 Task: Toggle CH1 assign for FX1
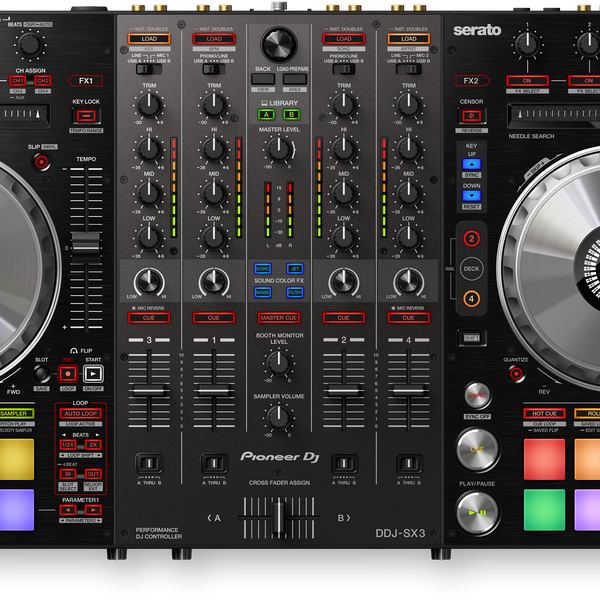(18, 81)
